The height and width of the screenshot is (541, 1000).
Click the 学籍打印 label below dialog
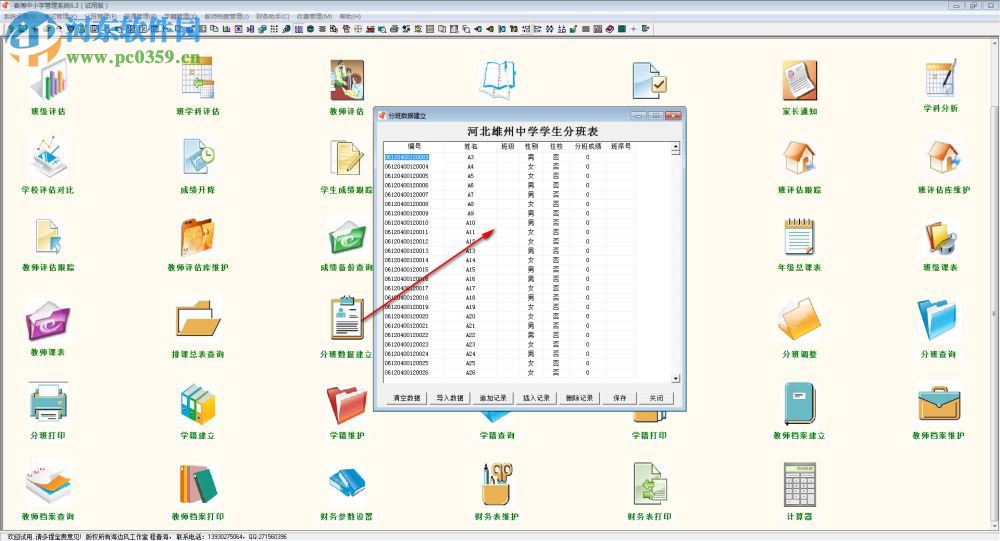[649, 436]
